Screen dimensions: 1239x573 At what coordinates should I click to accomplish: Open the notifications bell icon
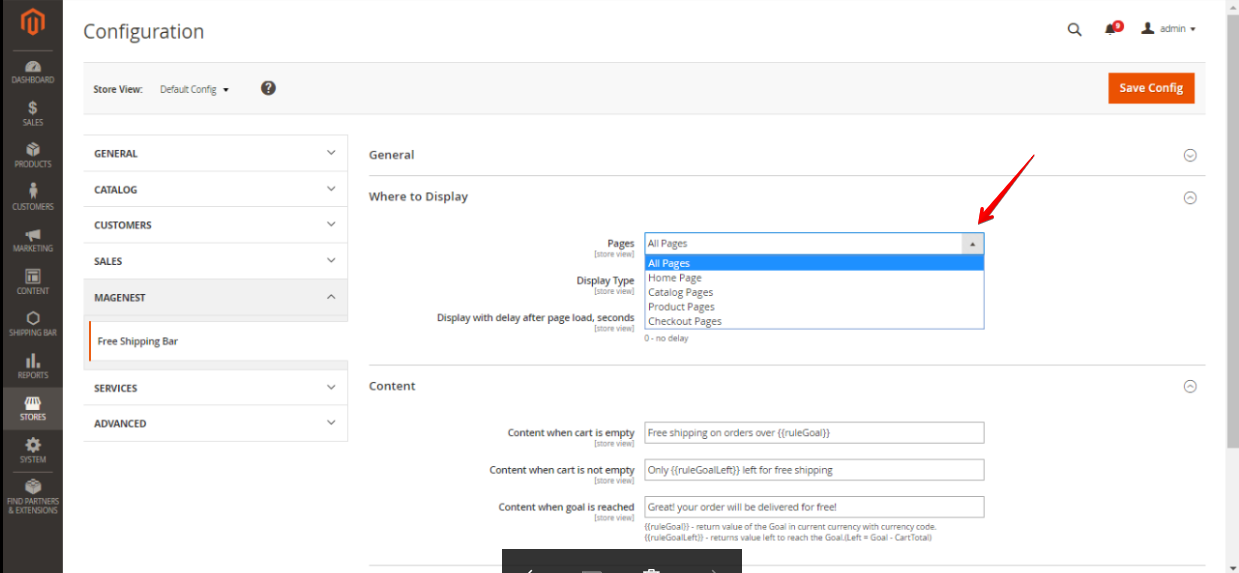click(x=1110, y=30)
